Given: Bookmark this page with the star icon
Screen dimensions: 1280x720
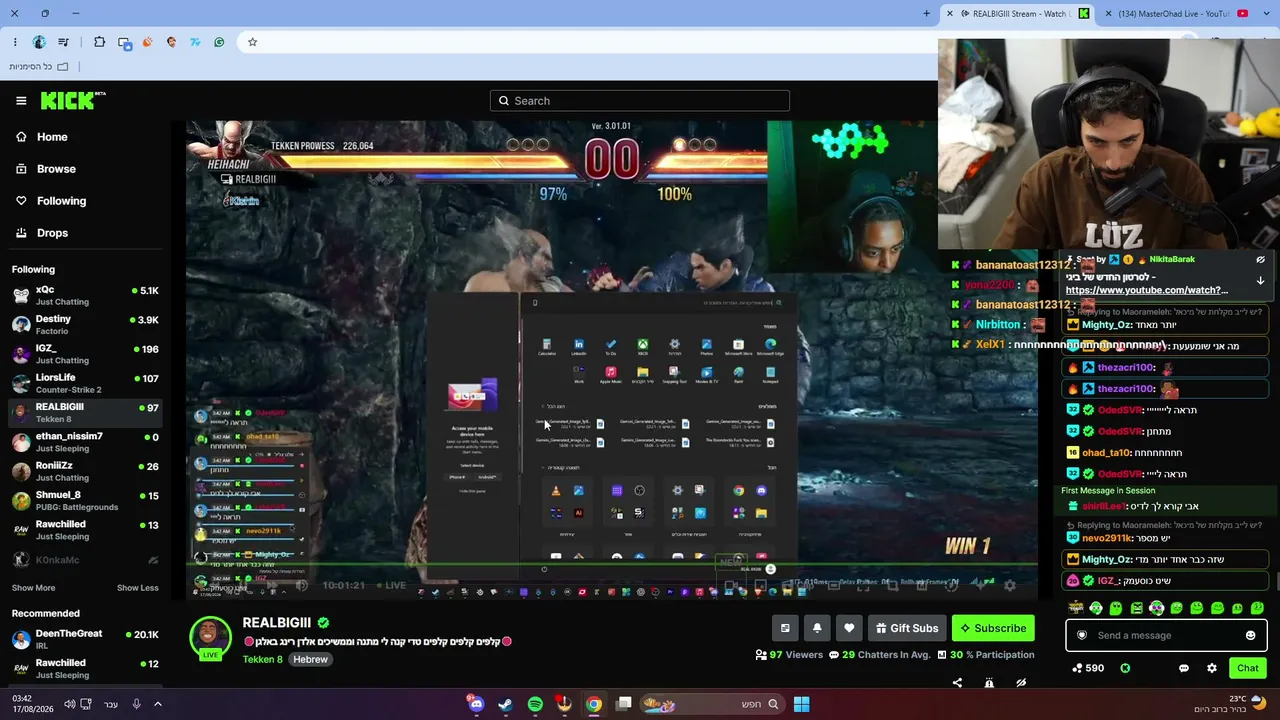Looking at the screenshot, I should click(252, 42).
